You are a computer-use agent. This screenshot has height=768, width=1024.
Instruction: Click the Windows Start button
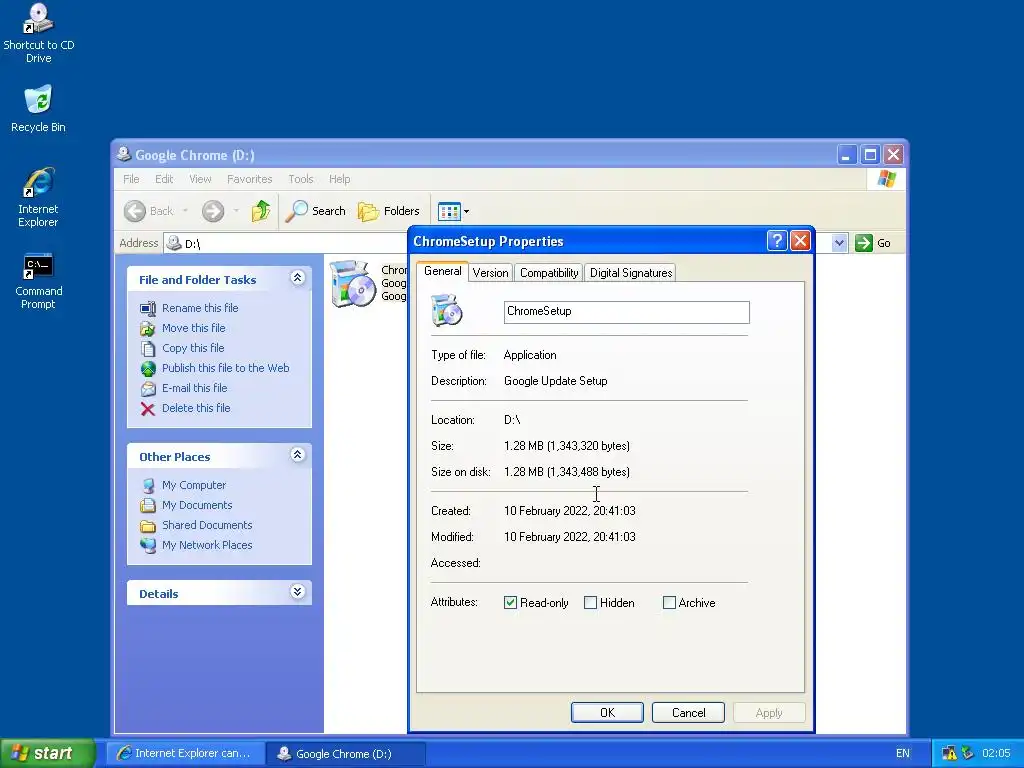47,753
